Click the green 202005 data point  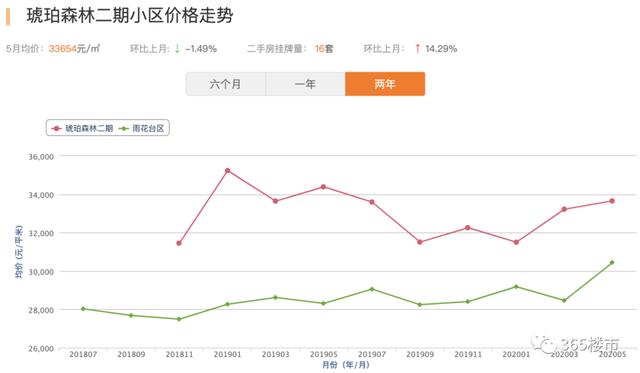[x=612, y=262]
